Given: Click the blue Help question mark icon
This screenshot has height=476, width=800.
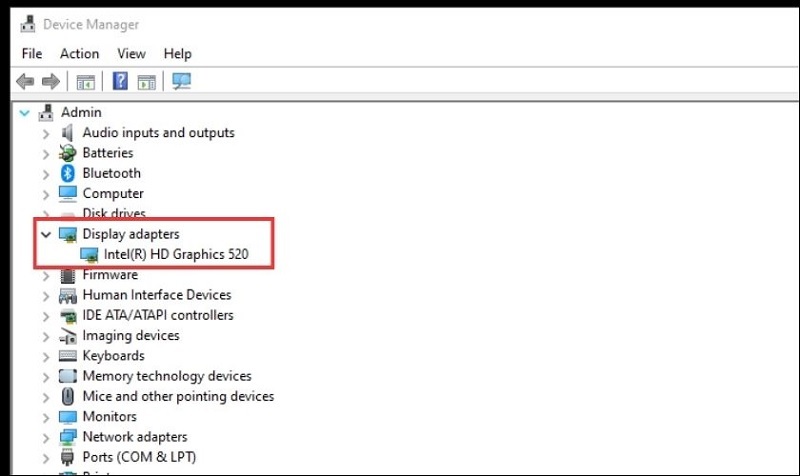Looking at the screenshot, I should (120, 82).
